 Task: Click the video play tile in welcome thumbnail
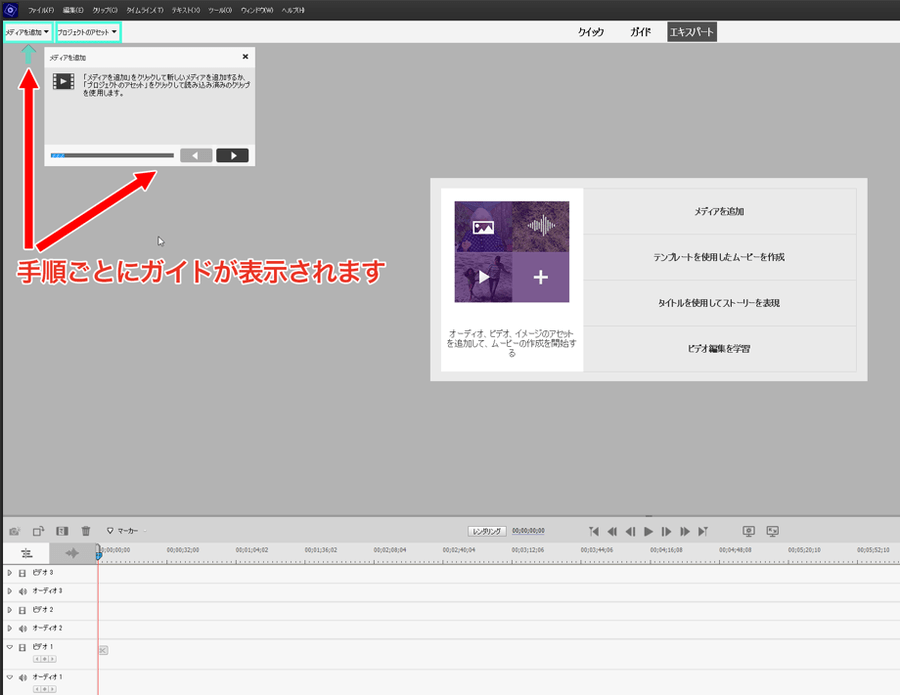click(483, 277)
